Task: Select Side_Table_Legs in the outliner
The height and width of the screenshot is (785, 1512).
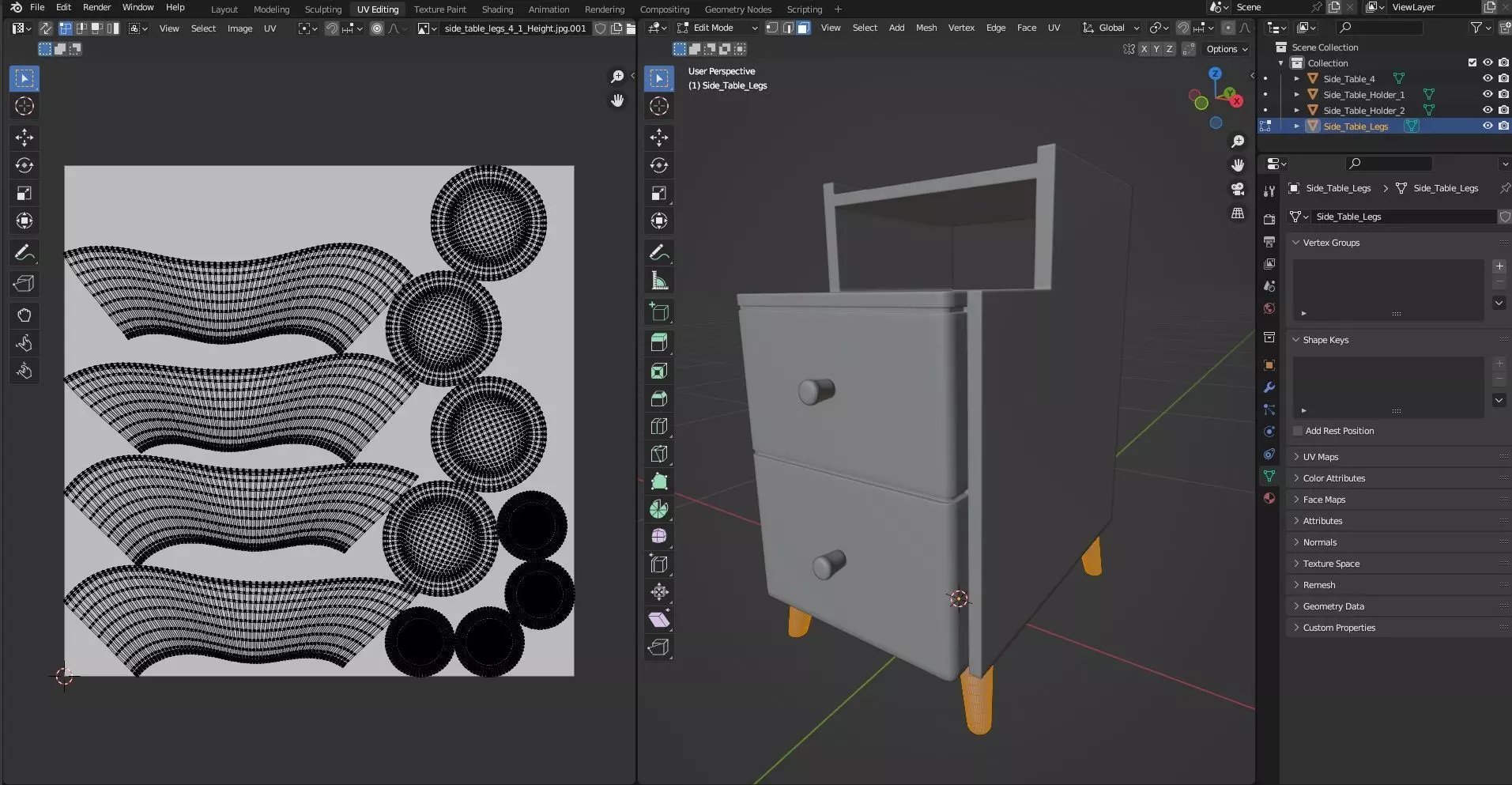Action: pos(1356,126)
